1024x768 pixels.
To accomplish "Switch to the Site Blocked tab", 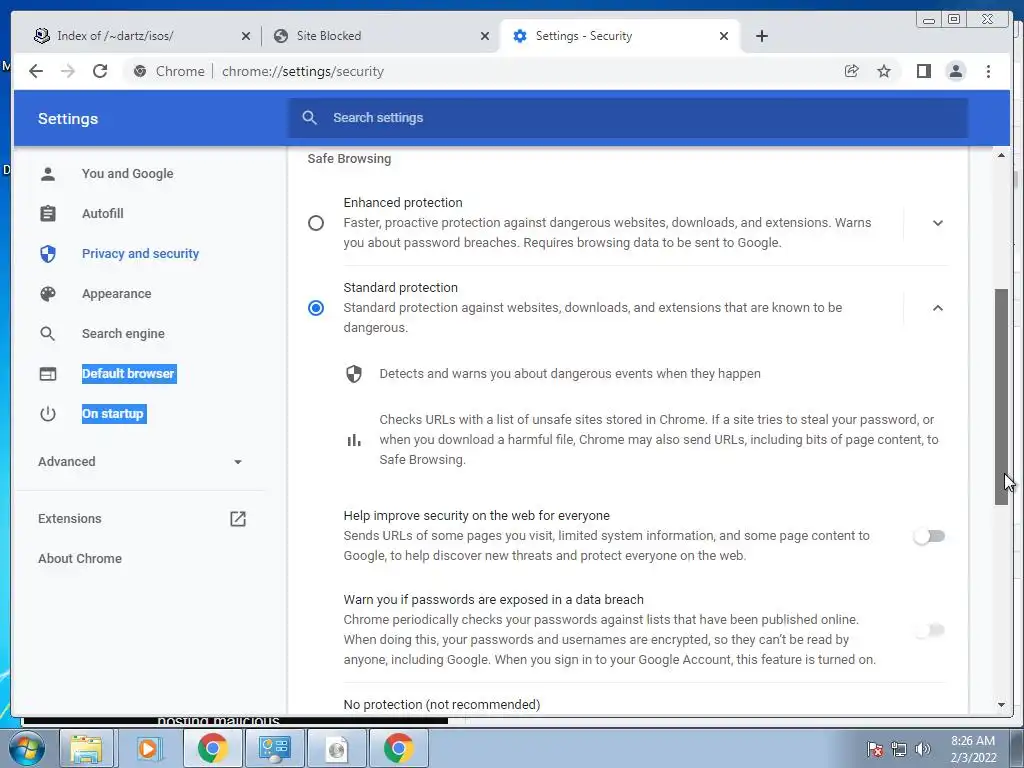I will pyautogui.click(x=382, y=36).
